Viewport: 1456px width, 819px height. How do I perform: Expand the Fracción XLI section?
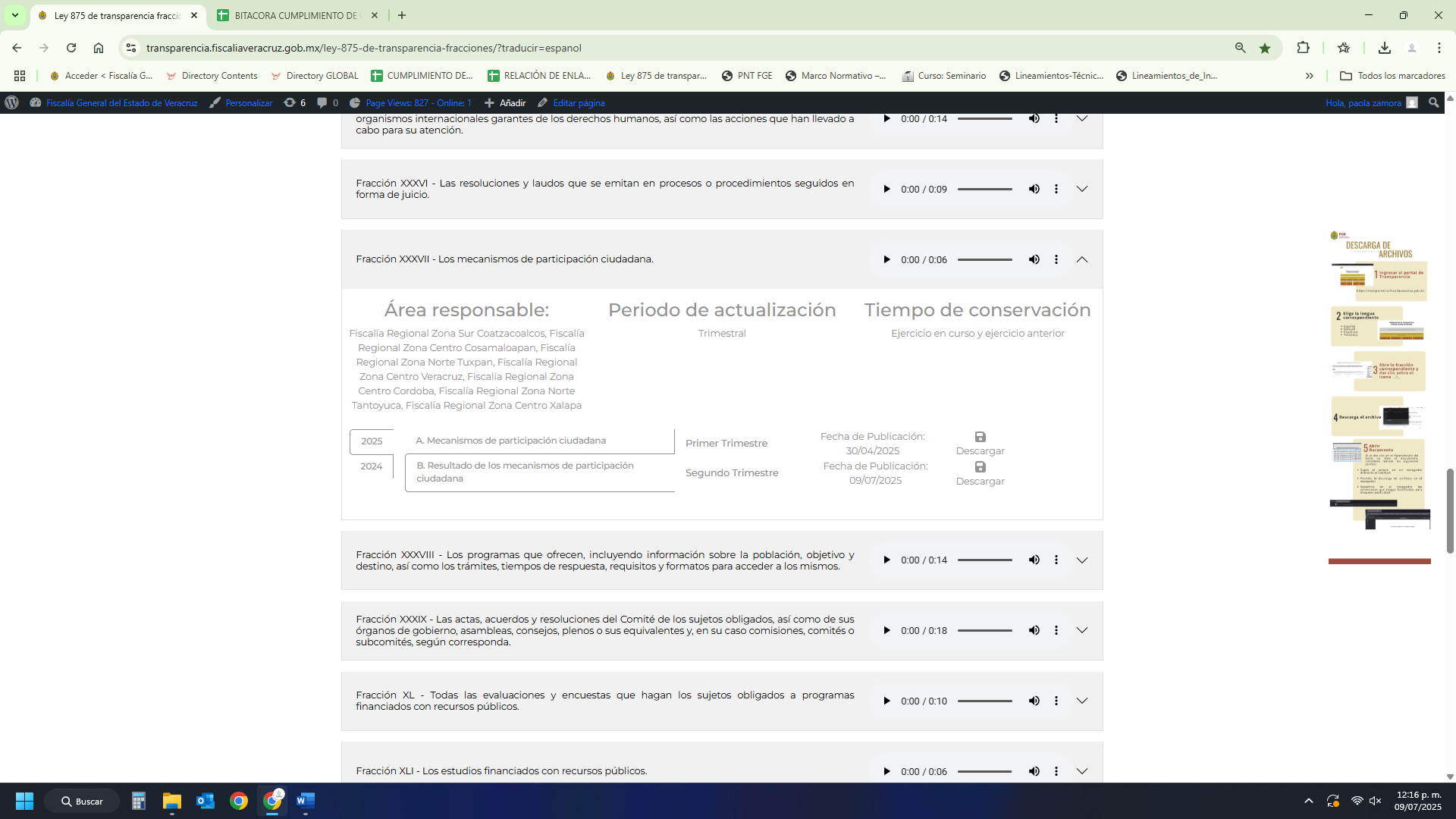[x=1081, y=771]
